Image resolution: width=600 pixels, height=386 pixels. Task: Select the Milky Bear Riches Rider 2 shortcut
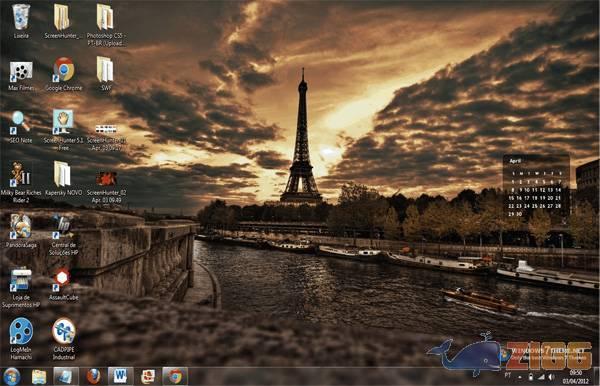point(21,182)
